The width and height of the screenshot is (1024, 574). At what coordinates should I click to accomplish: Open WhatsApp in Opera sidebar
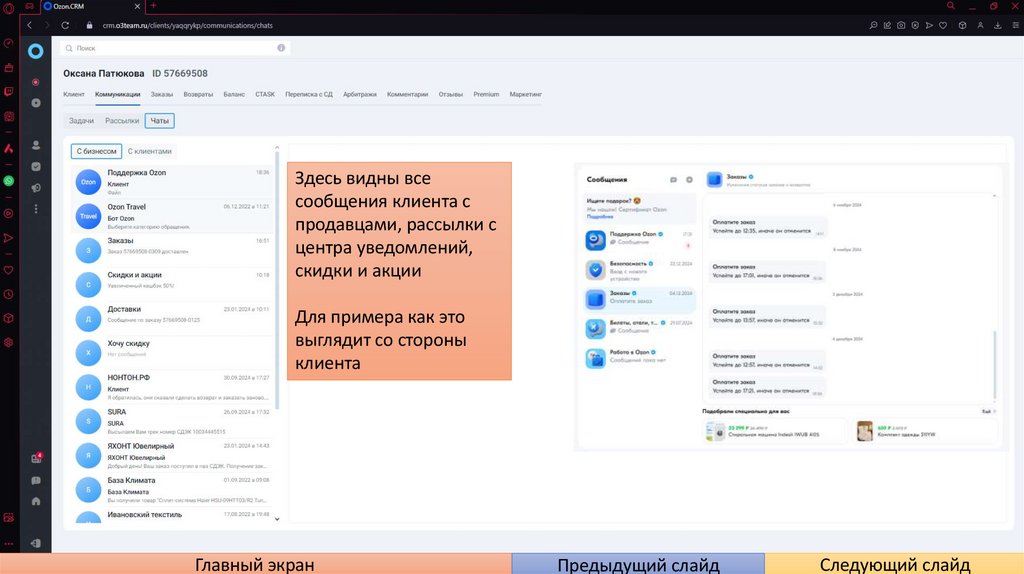[8, 181]
